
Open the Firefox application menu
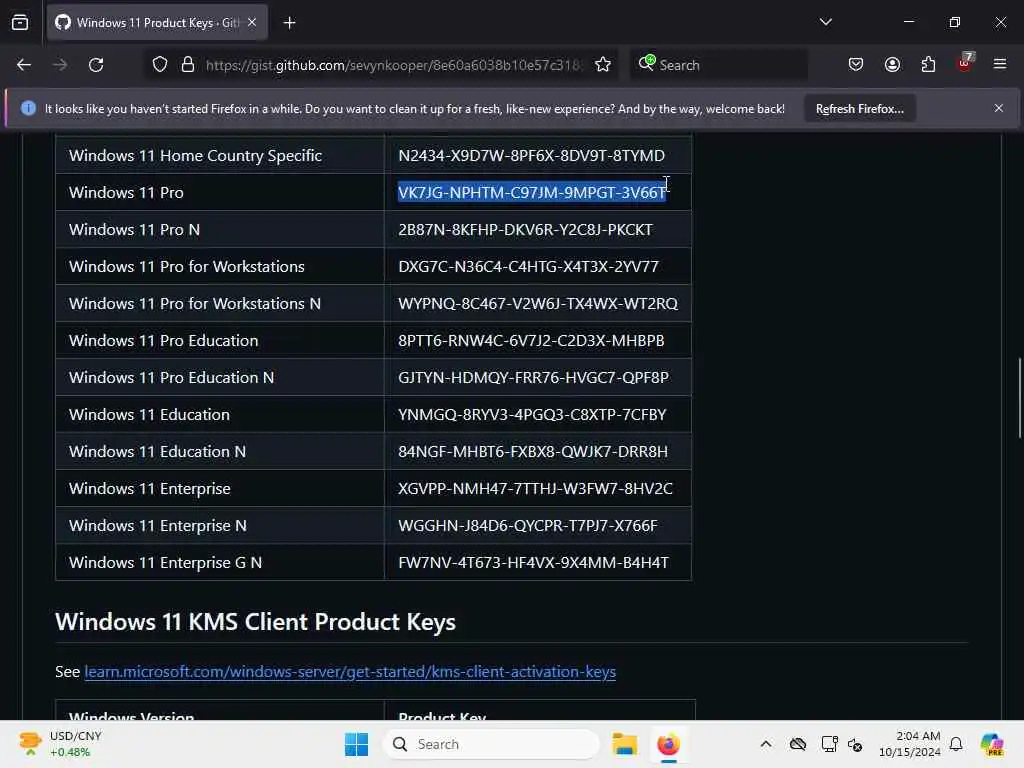(x=1000, y=64)
